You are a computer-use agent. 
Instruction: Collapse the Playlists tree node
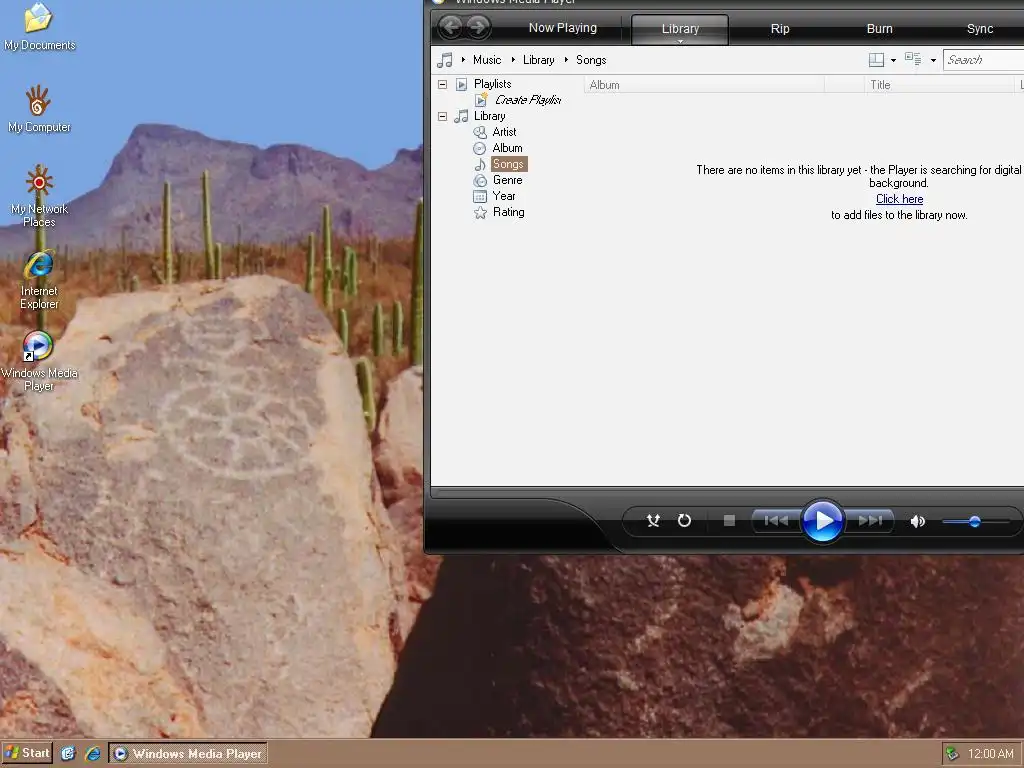(x=442, y=84)
